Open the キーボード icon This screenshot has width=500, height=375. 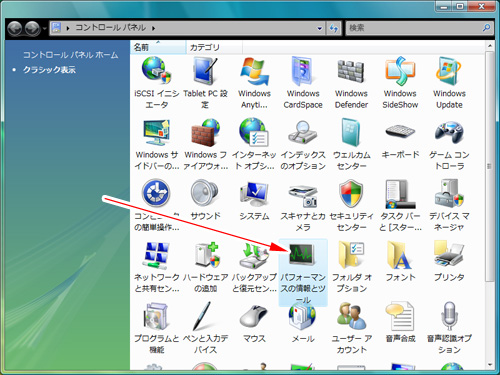(400, 132)
